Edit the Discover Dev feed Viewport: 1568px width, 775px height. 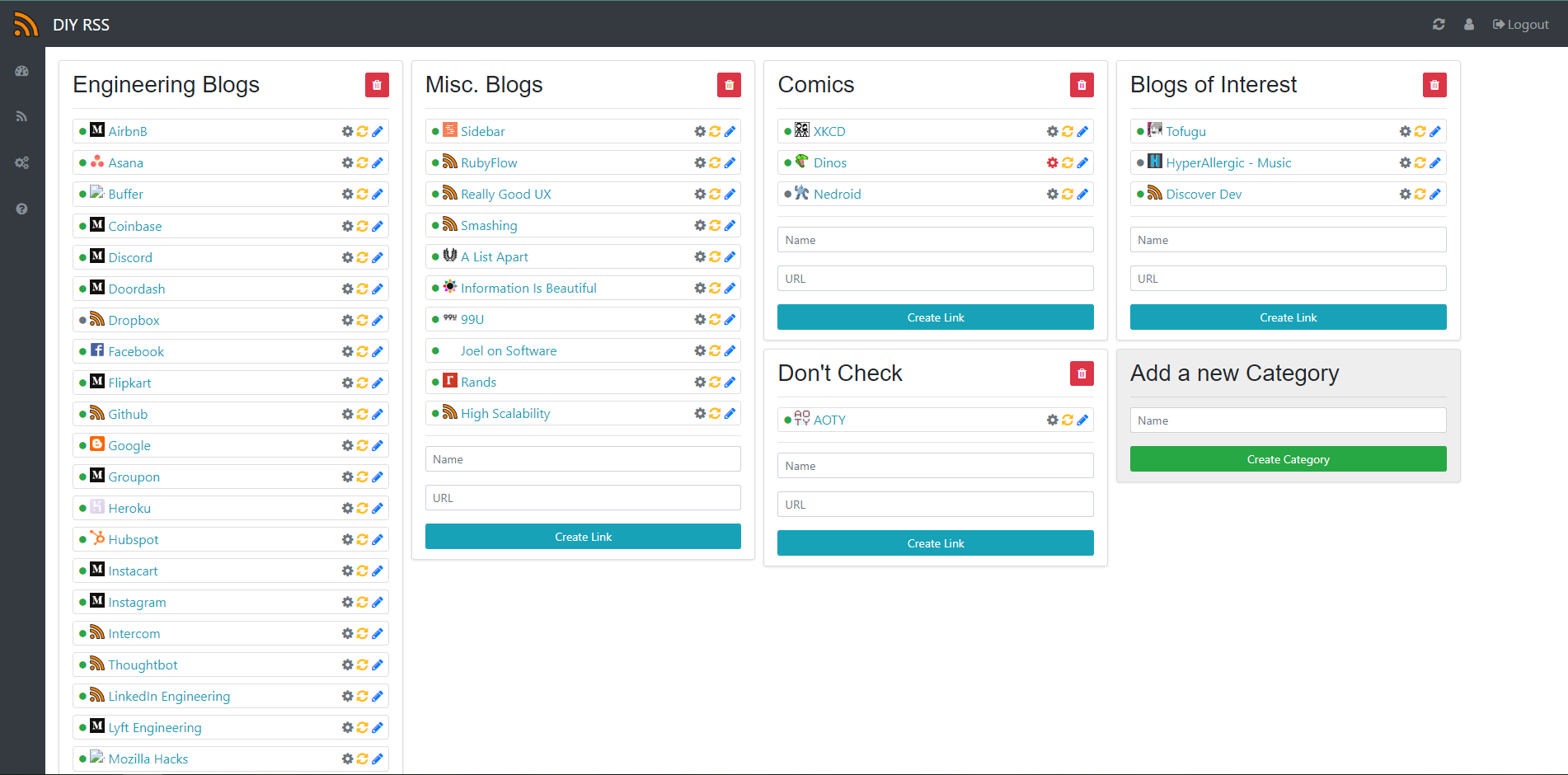[1435, 194]
